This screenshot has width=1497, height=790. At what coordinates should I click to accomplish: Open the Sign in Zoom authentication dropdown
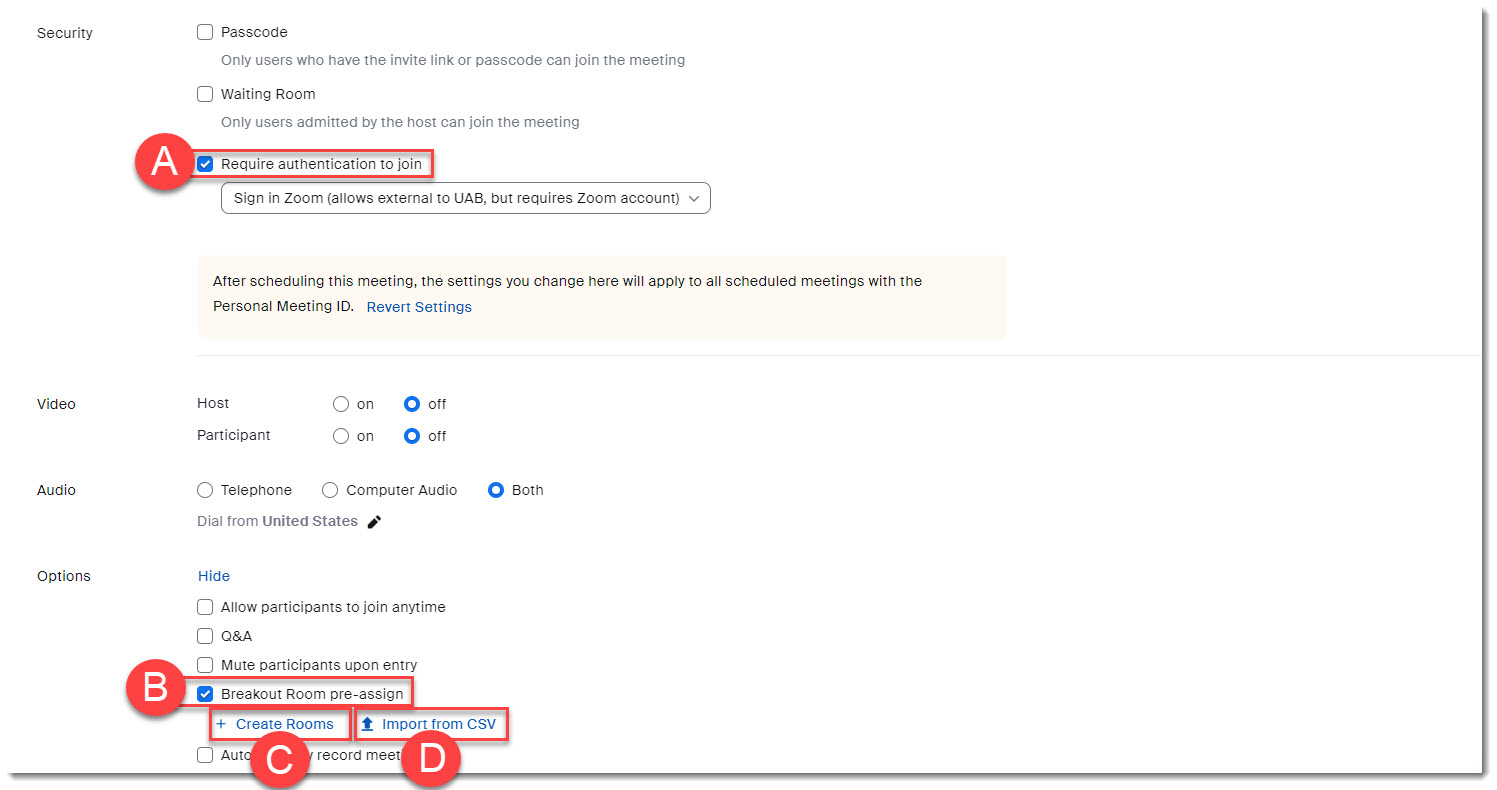[x=465, y=198]
